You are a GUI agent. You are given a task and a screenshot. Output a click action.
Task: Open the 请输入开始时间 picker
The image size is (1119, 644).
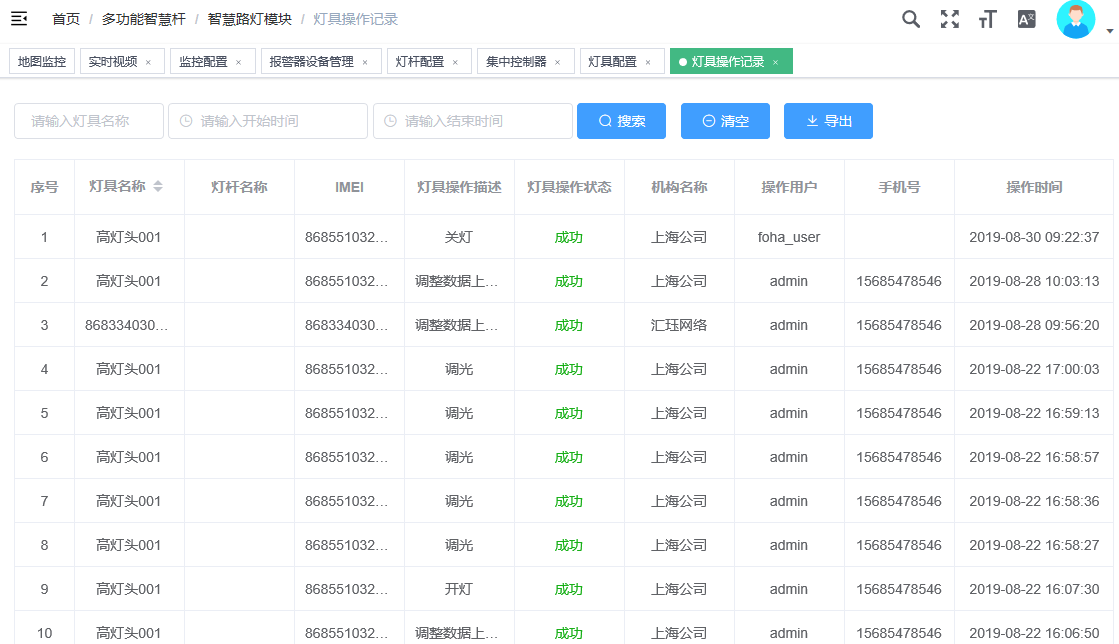tap(268, 121)
